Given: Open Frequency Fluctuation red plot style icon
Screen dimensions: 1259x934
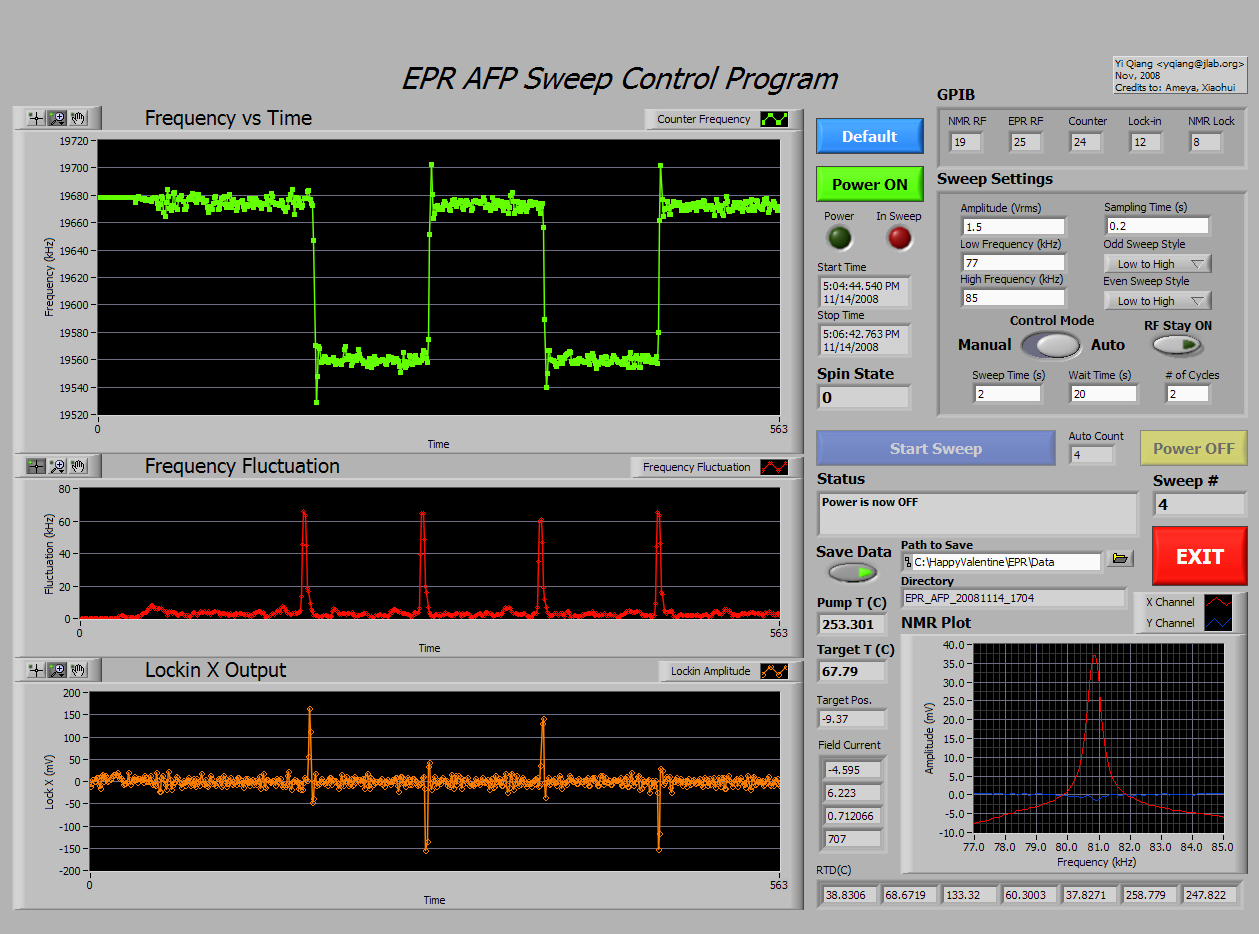Looking at the screenshot, I should point(774,467).
